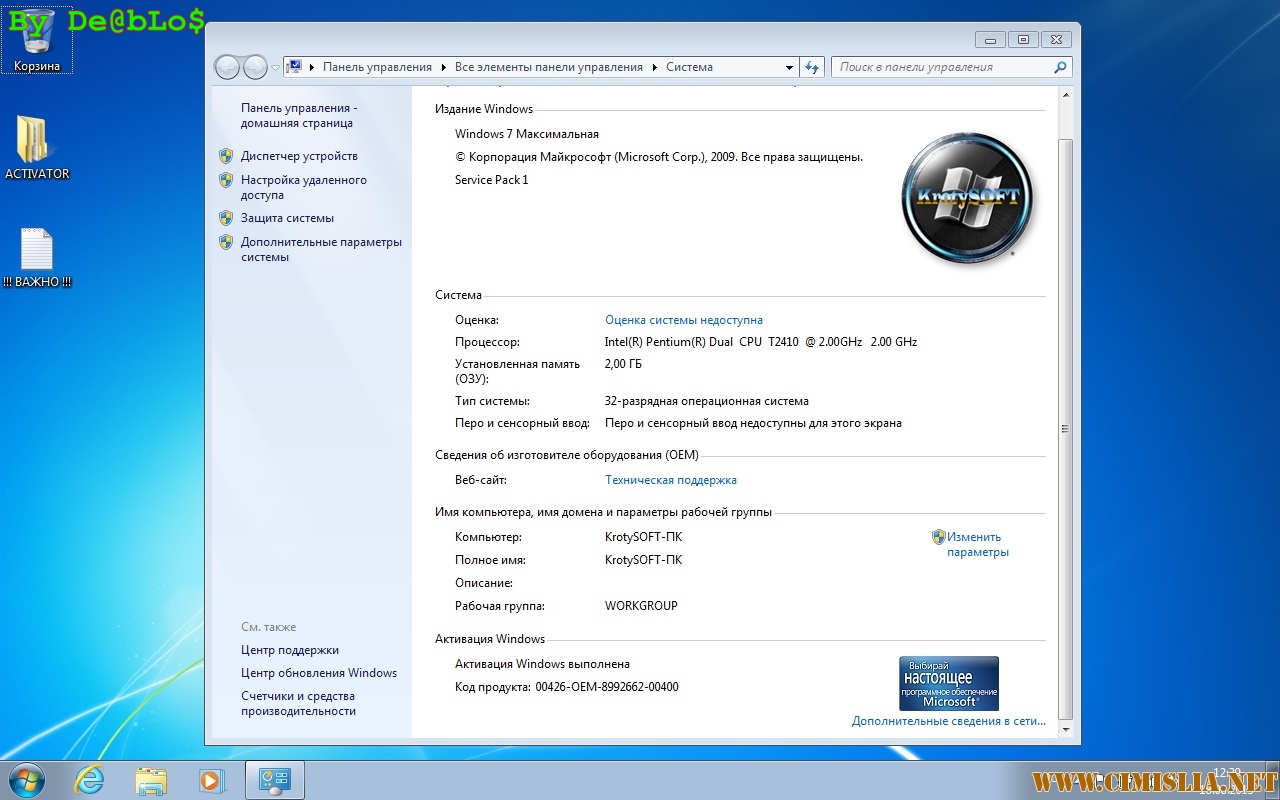Click shield icon beside Дополнительные параметры системы
The image size is (1280, 800).
pos(225,242)
